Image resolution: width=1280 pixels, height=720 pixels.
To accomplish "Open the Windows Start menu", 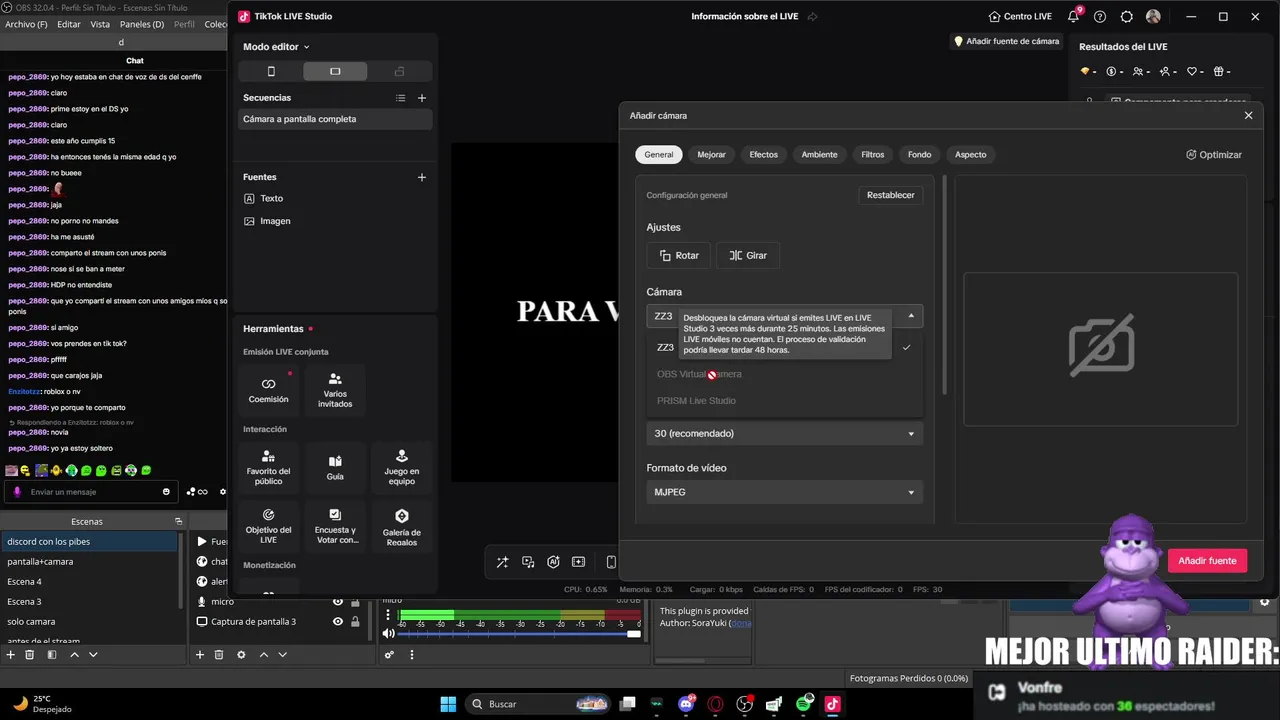I will coord(449,704).
